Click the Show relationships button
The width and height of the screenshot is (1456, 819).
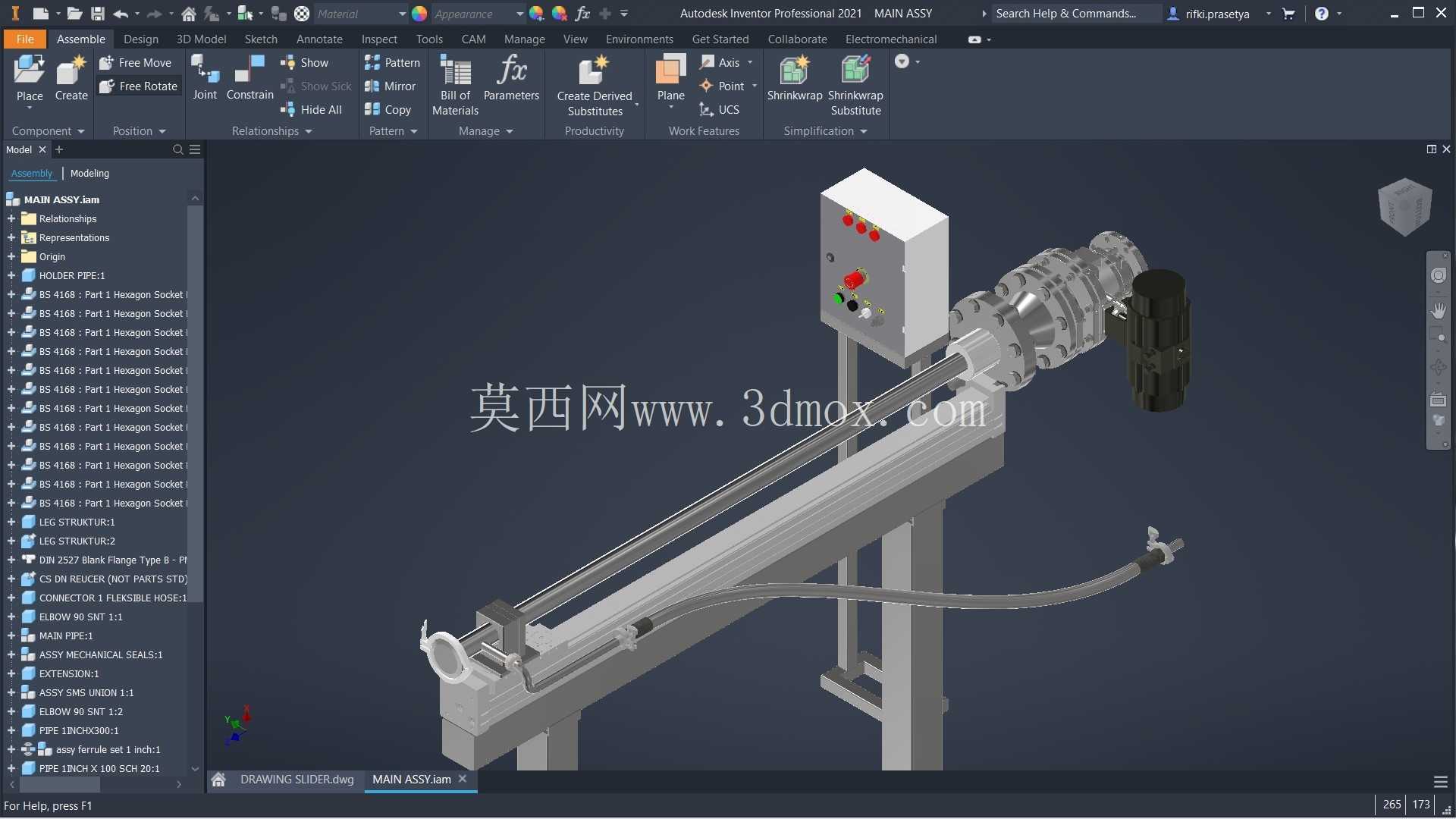304,63
